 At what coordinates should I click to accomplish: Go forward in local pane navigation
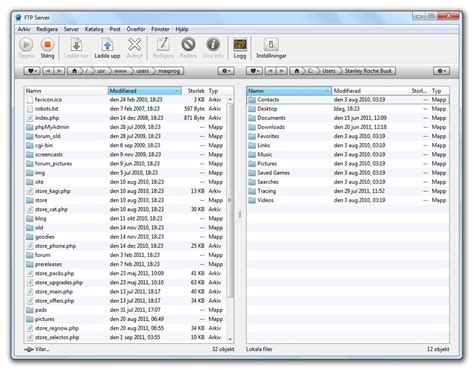282,71
